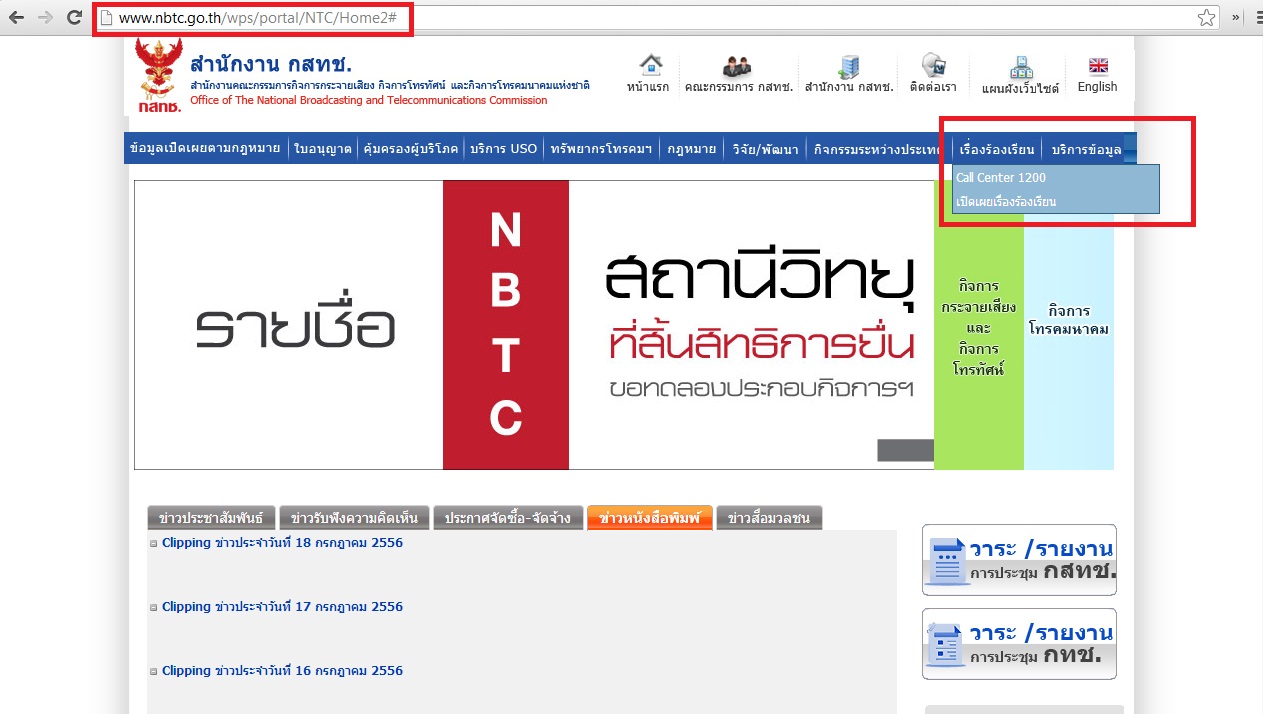The height and width of the screenshot is (714, 1263).
Task: Switch to the ข่าวสื่อมวลชน tab
Action: [769, 518]
